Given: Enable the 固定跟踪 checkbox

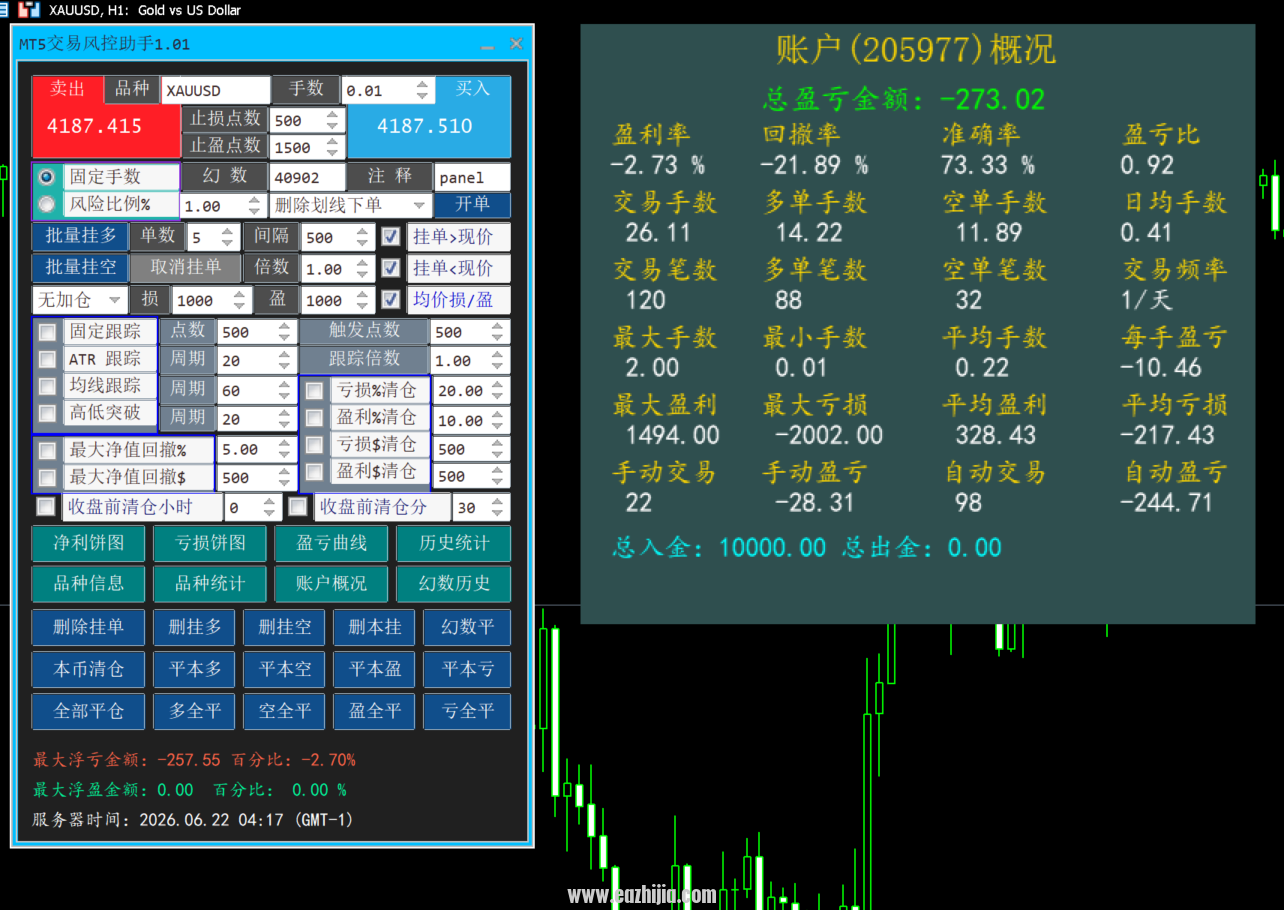Looking at the screenshot, I should click(47, 332).
